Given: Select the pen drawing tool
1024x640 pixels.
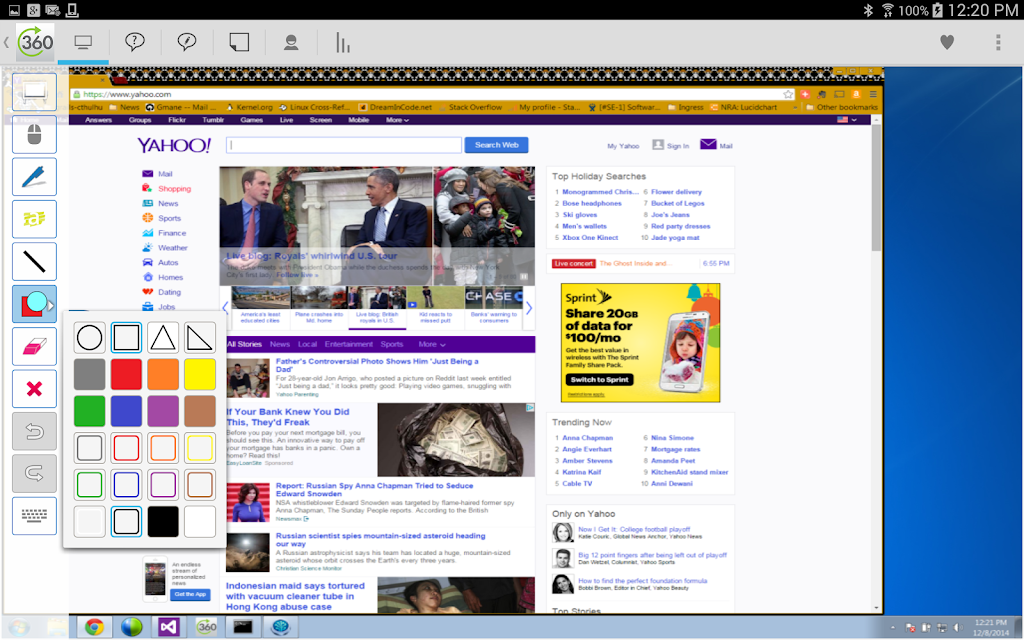Looking at the screenshot, I should (34, 177).
